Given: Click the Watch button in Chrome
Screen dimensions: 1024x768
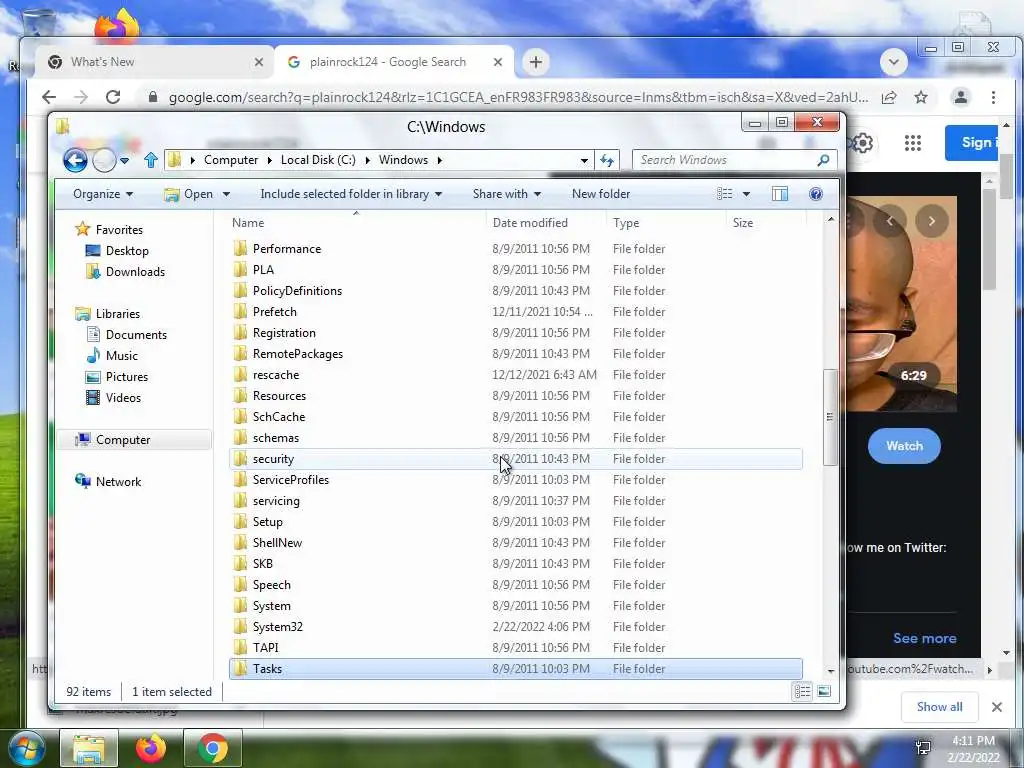Looking at the screenshot, I should click(x=904, y=446).
